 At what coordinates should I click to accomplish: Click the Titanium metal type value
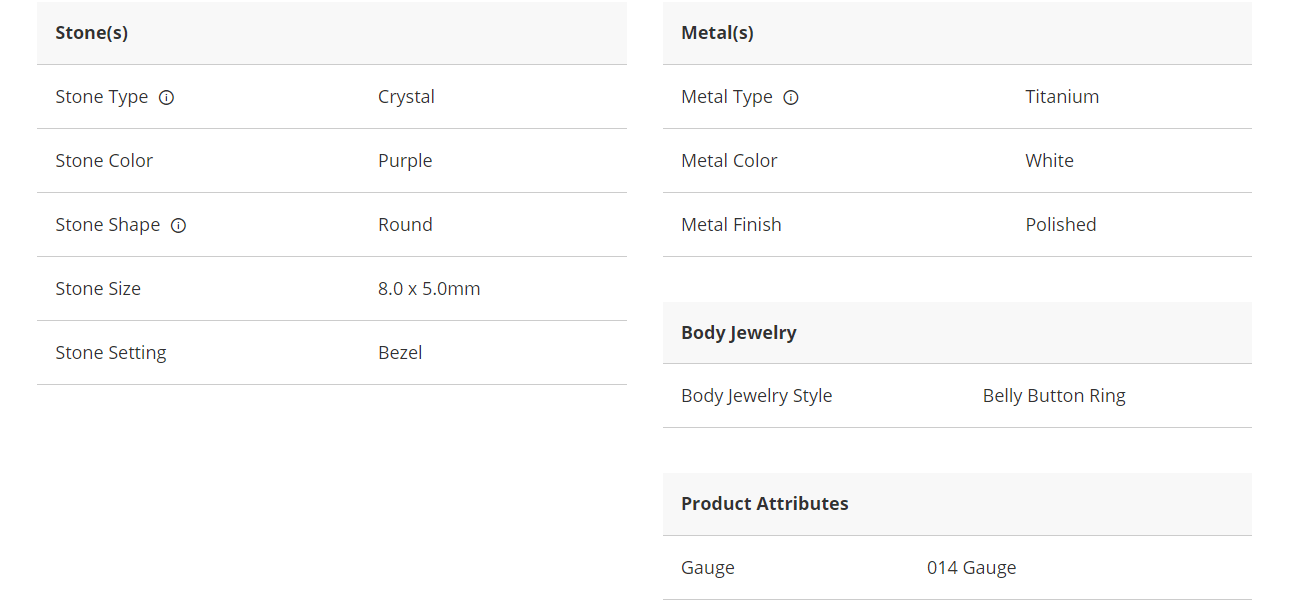tap(1062, 97)
